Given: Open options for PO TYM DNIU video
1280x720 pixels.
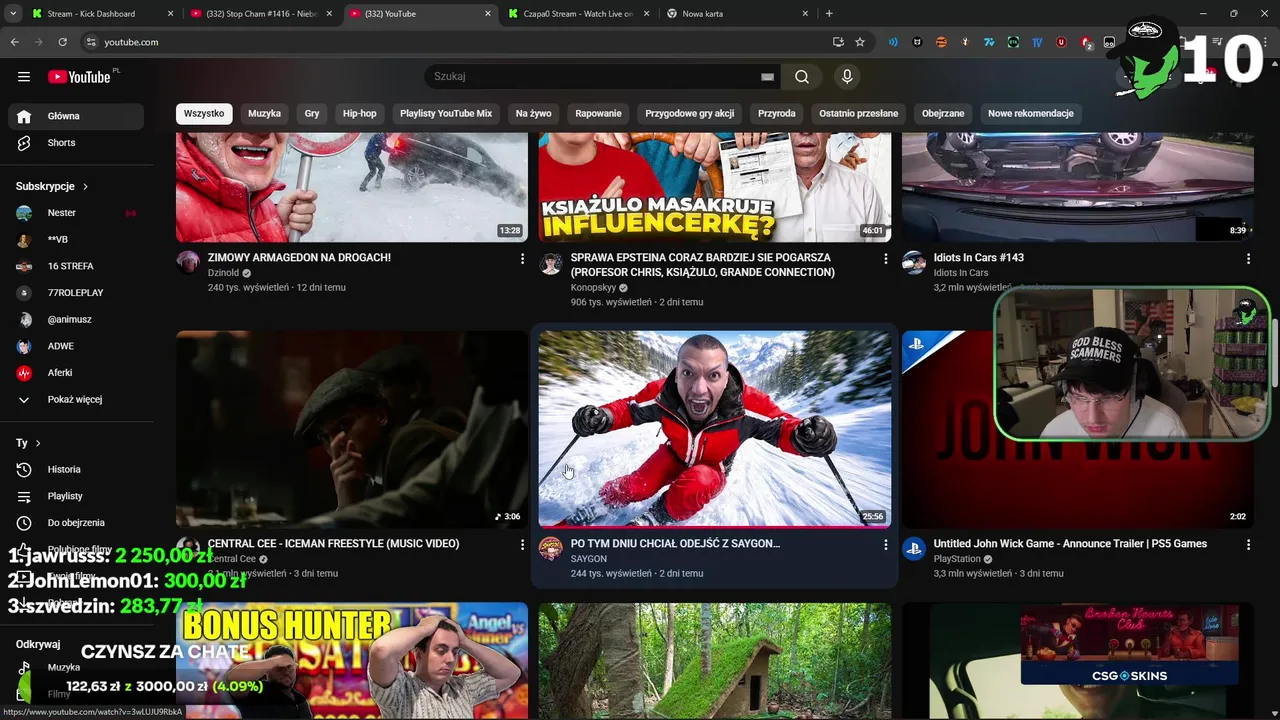Looking at the screenshot, I should pos(885,545).
